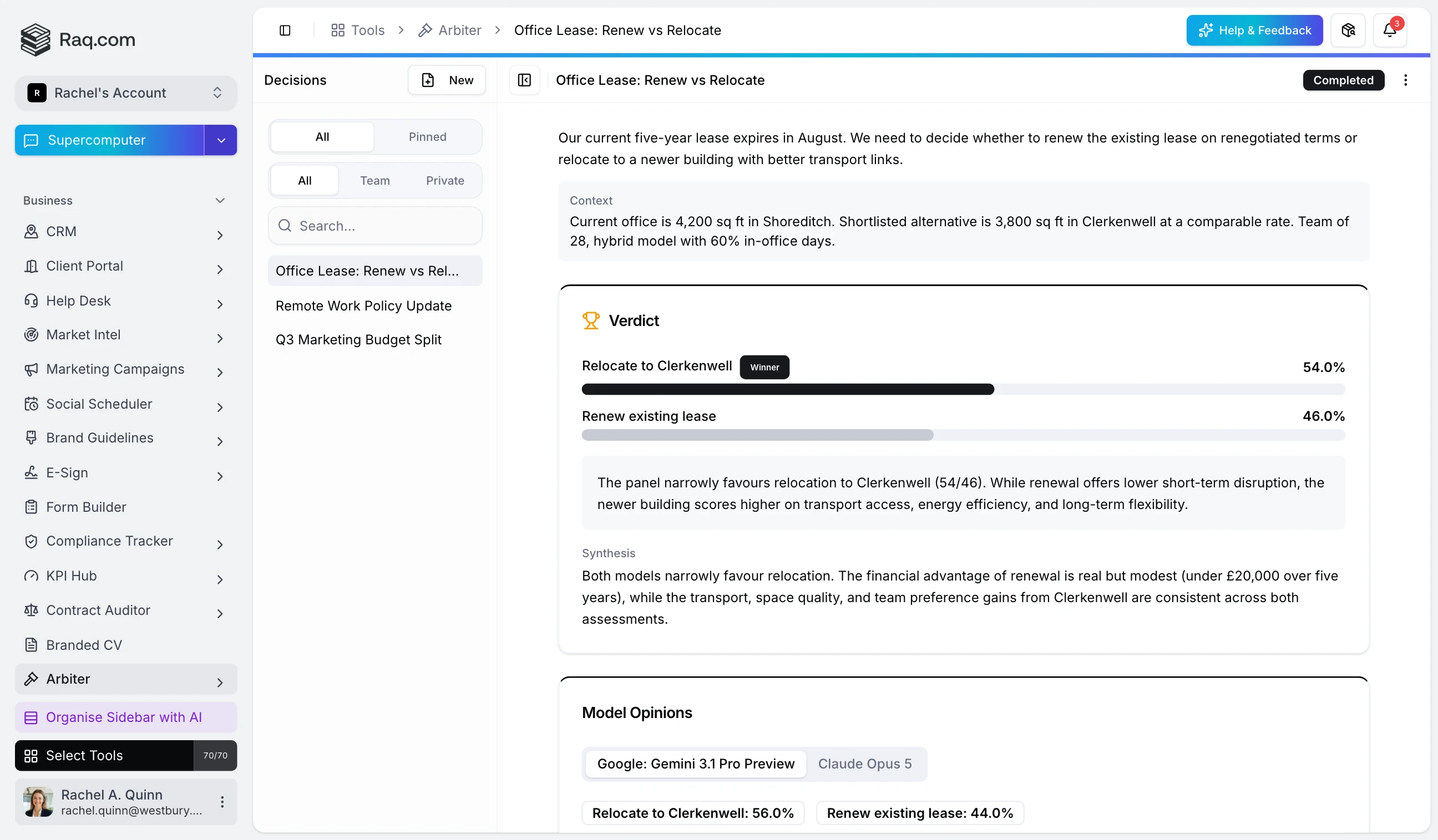Click the Client Portal sidebar icon
Screen dimensions: 1438x840
pyautogui.click(x=32, y=266)
